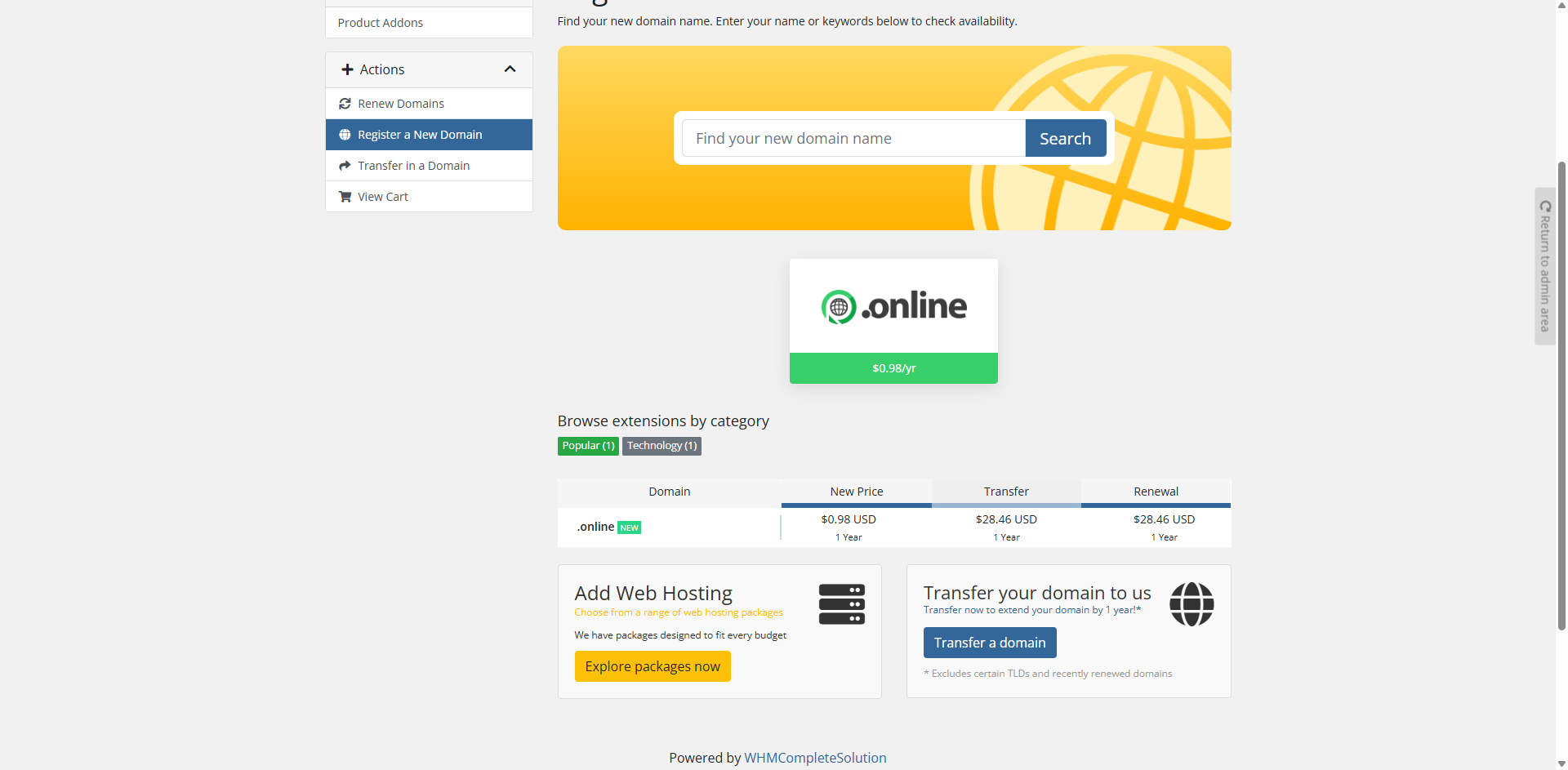
Task: Filter extensions by Technology category
Action: (661, 446)
